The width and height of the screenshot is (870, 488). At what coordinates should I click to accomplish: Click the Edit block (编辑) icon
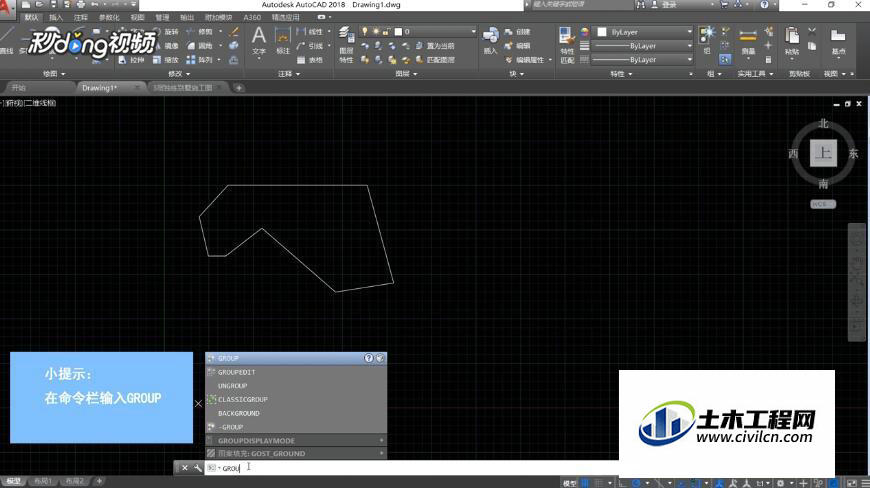pos(517,46)
